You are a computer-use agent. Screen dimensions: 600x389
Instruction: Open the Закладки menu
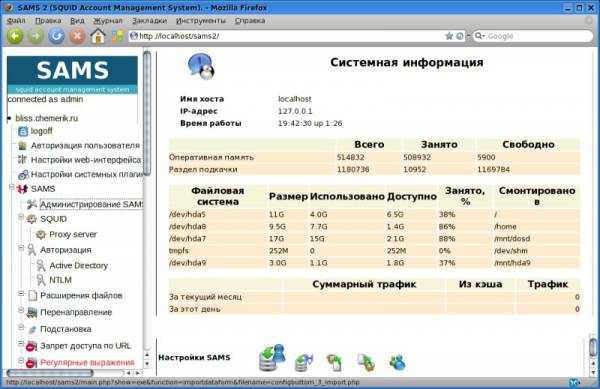pyautogui.click(x=150, y=21)
